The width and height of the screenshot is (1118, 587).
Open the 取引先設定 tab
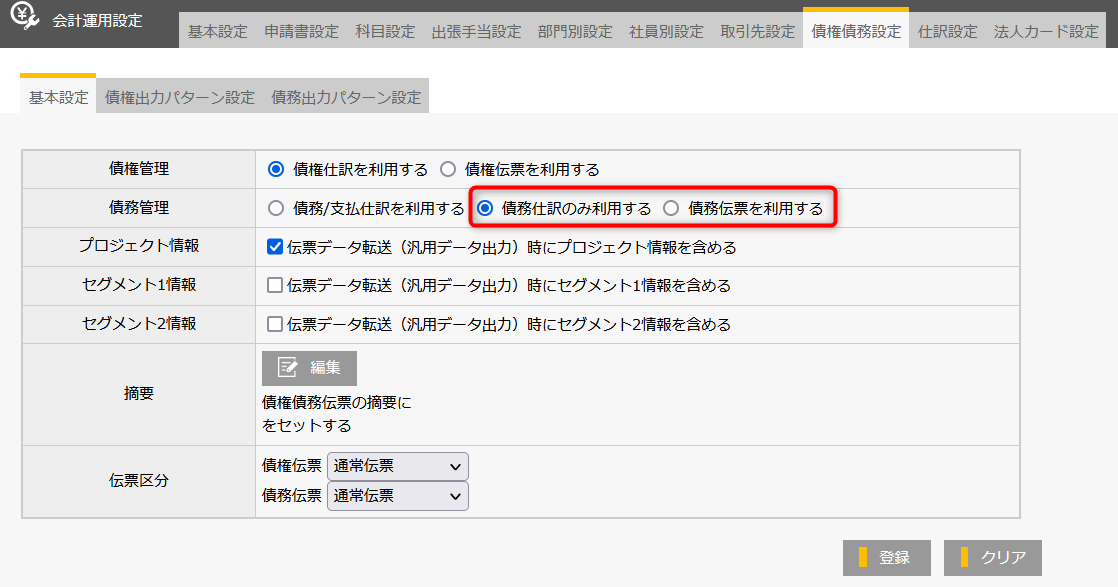pyautogui.click(x=758, y=31)
